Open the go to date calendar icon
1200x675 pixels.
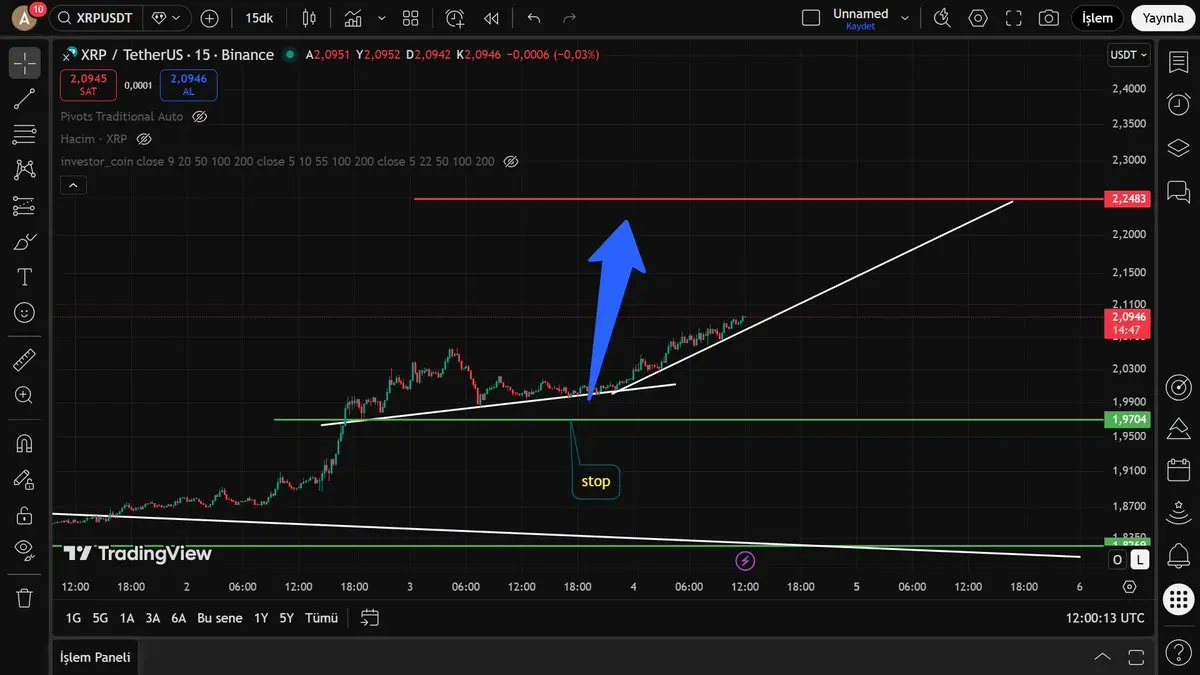point(369,618)
